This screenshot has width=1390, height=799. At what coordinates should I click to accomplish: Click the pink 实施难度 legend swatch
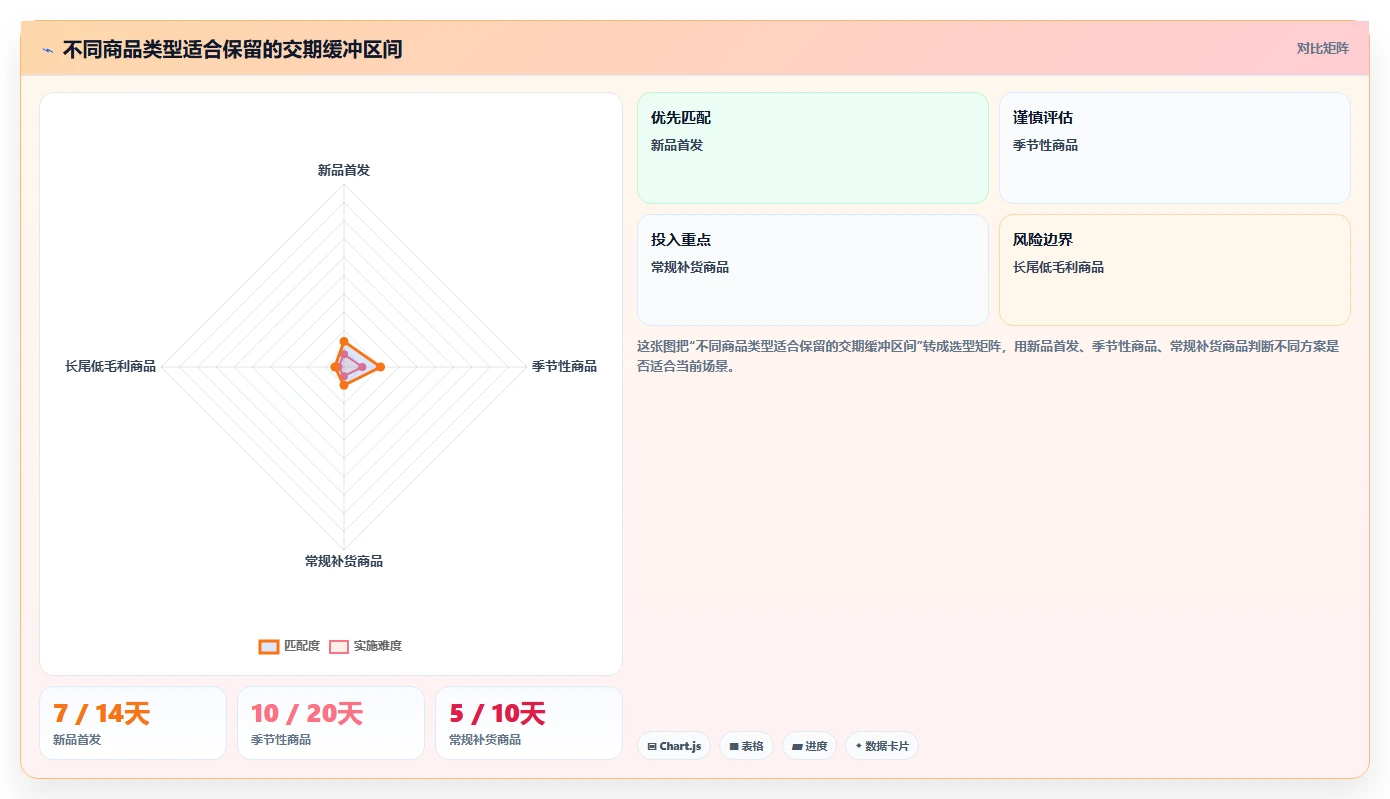tap(339, 646)
